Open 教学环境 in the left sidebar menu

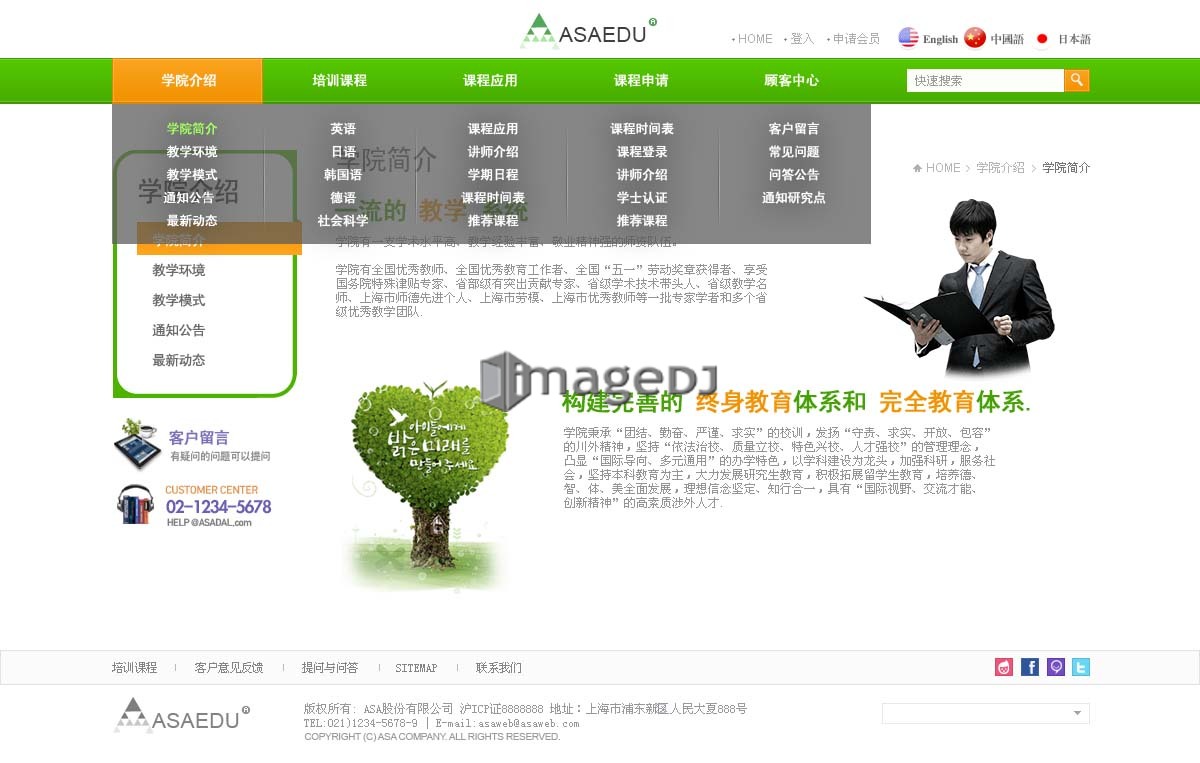179,270
